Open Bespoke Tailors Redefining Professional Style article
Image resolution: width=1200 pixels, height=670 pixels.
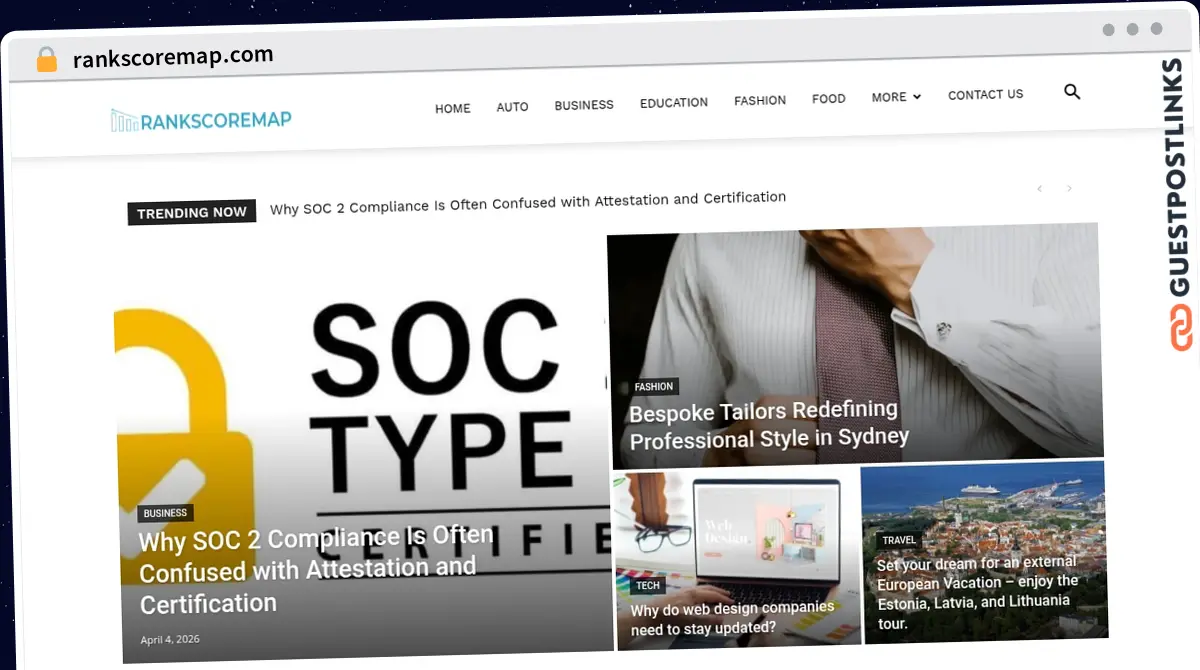(769, 424)
